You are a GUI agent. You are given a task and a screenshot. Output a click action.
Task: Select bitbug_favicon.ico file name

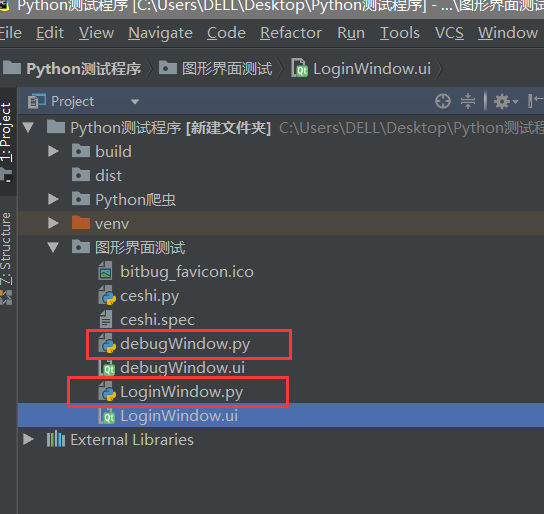[187, 272]
